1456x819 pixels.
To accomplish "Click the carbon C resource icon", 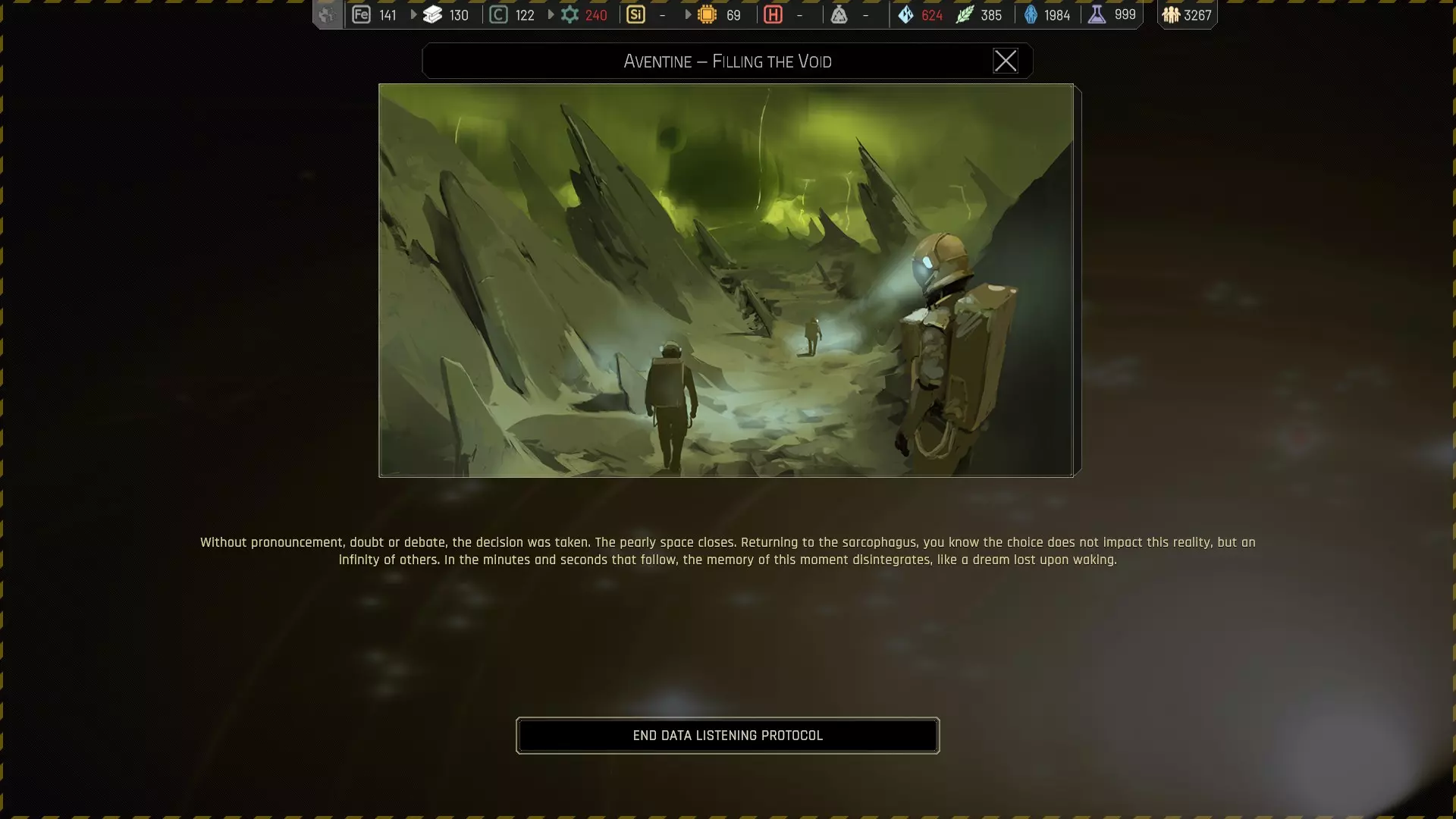I will click(x=498, y=14).
